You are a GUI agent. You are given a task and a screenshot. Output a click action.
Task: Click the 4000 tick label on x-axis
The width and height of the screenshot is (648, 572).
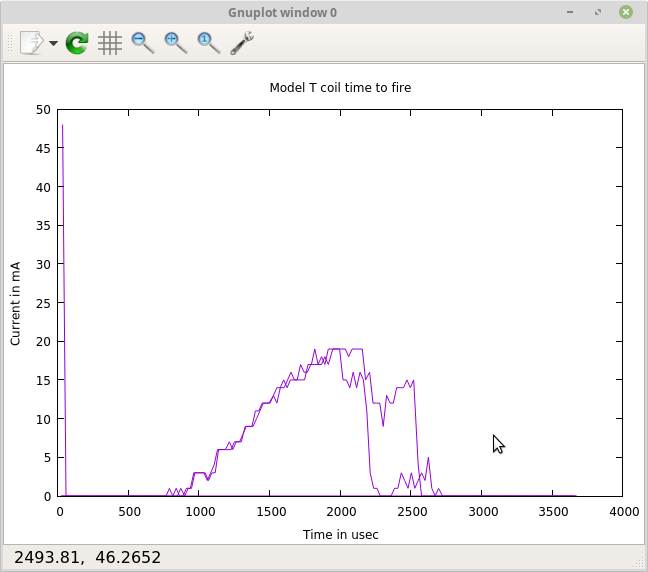[623, 512]
